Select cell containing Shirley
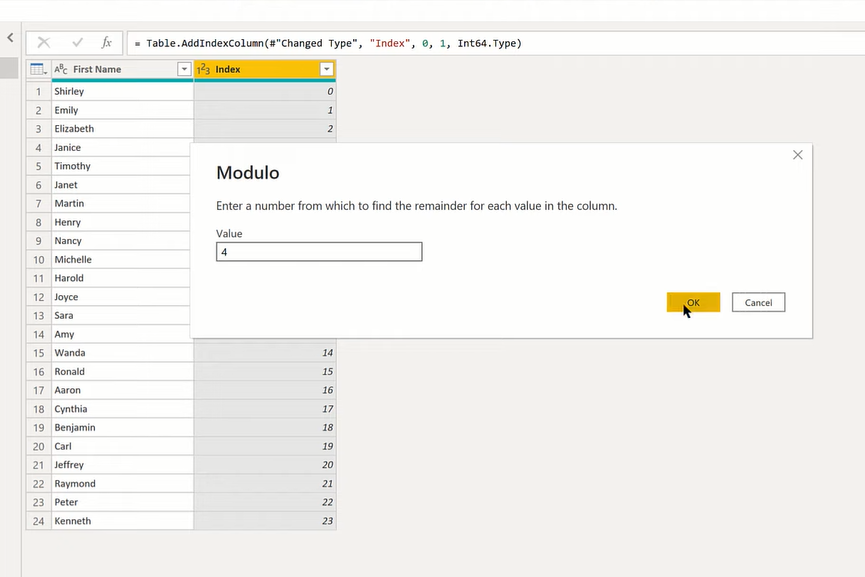 [x=122, y=92]
